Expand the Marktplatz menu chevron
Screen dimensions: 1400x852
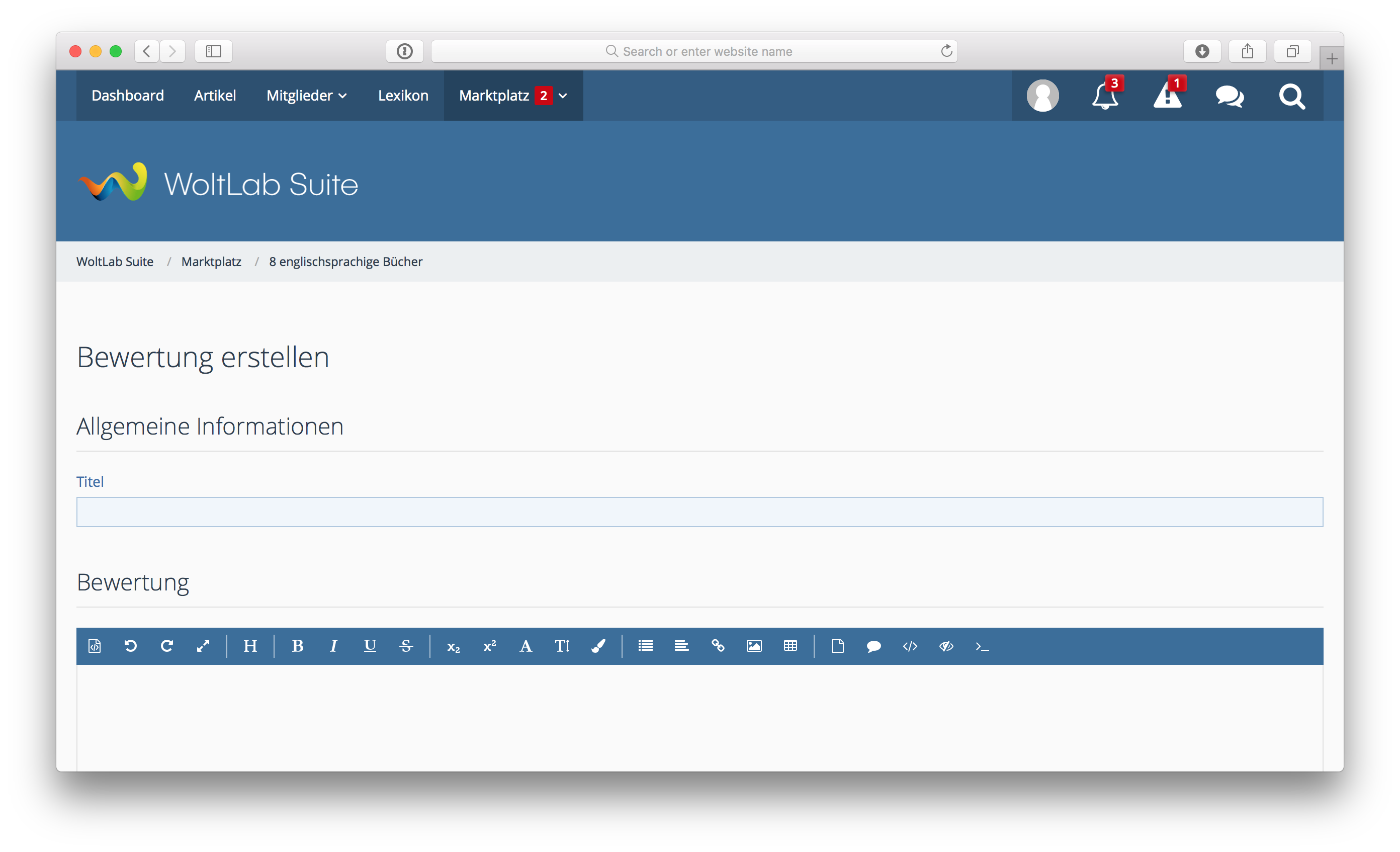pyautogui.click(x=563, y=96)
